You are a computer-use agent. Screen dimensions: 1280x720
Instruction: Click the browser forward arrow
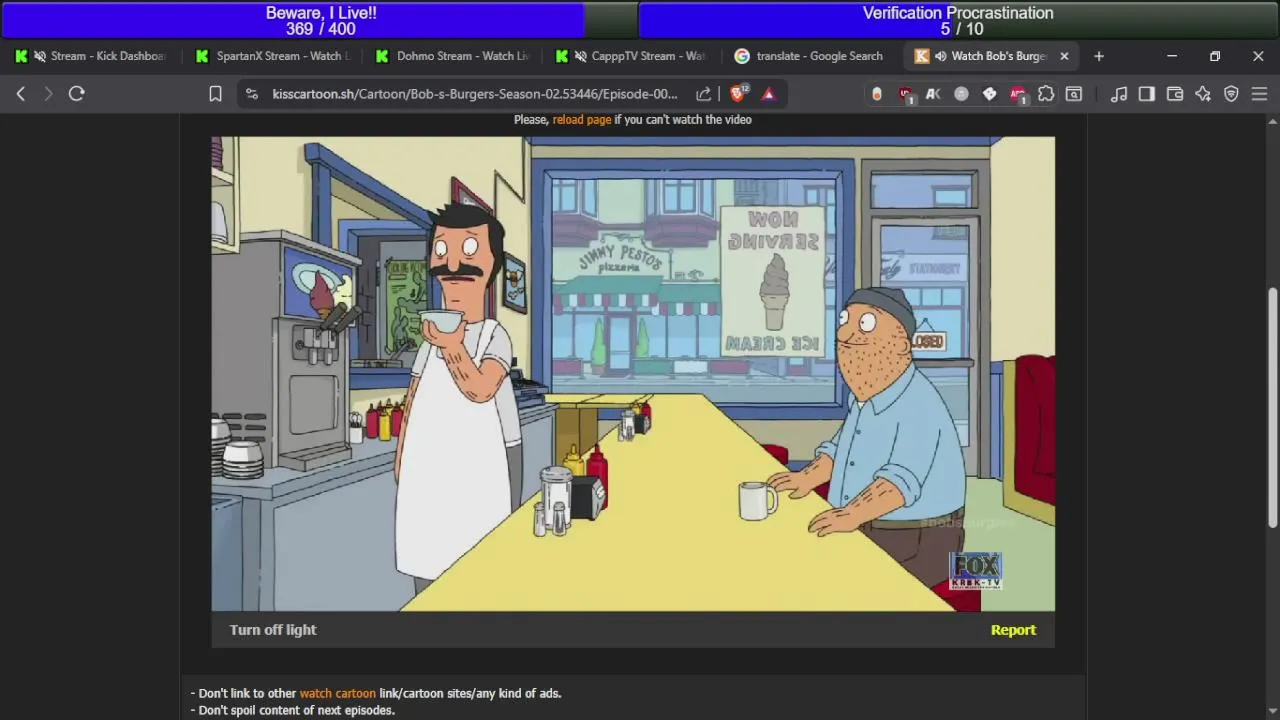pyautogui.click(x=47, y=93)
